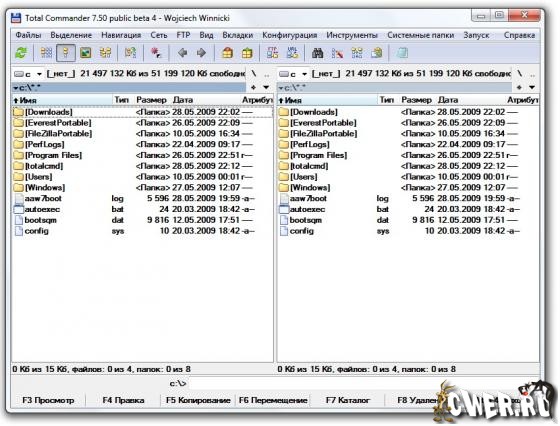Select autoexec file in left panel
The height and width of the screenshot is (426, 560).
tap(142, 209)
